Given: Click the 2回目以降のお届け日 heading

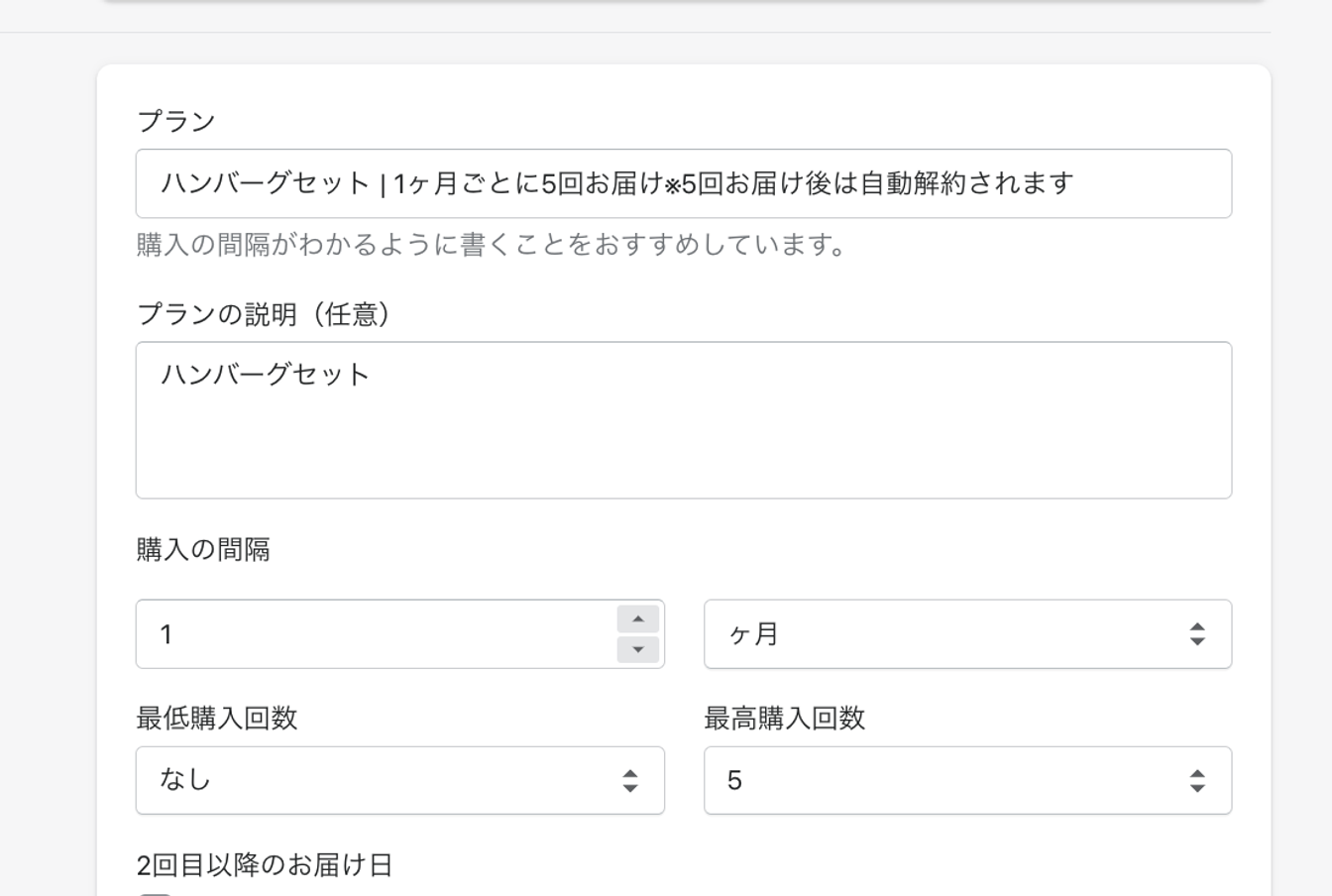Looking at the screenshot, I should point(264,865).
